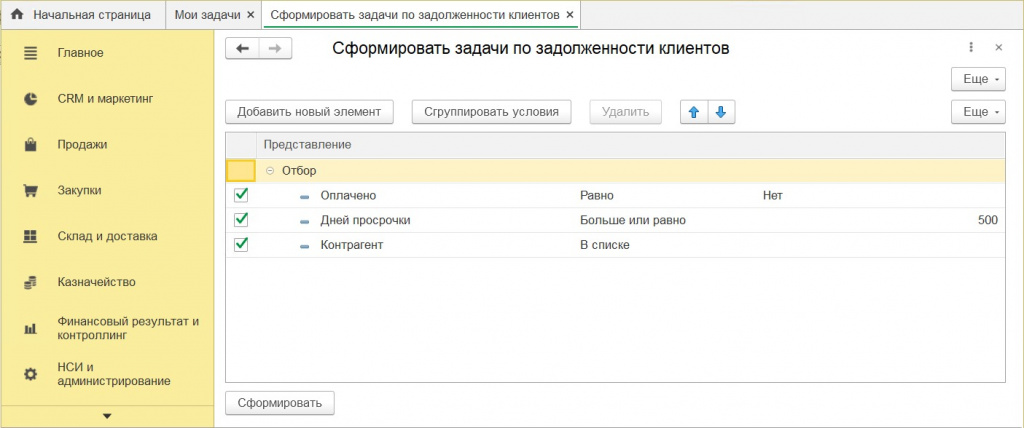Go back with the left arrow button
This screenshot has width=1024, height=428.
click(242, 48)
